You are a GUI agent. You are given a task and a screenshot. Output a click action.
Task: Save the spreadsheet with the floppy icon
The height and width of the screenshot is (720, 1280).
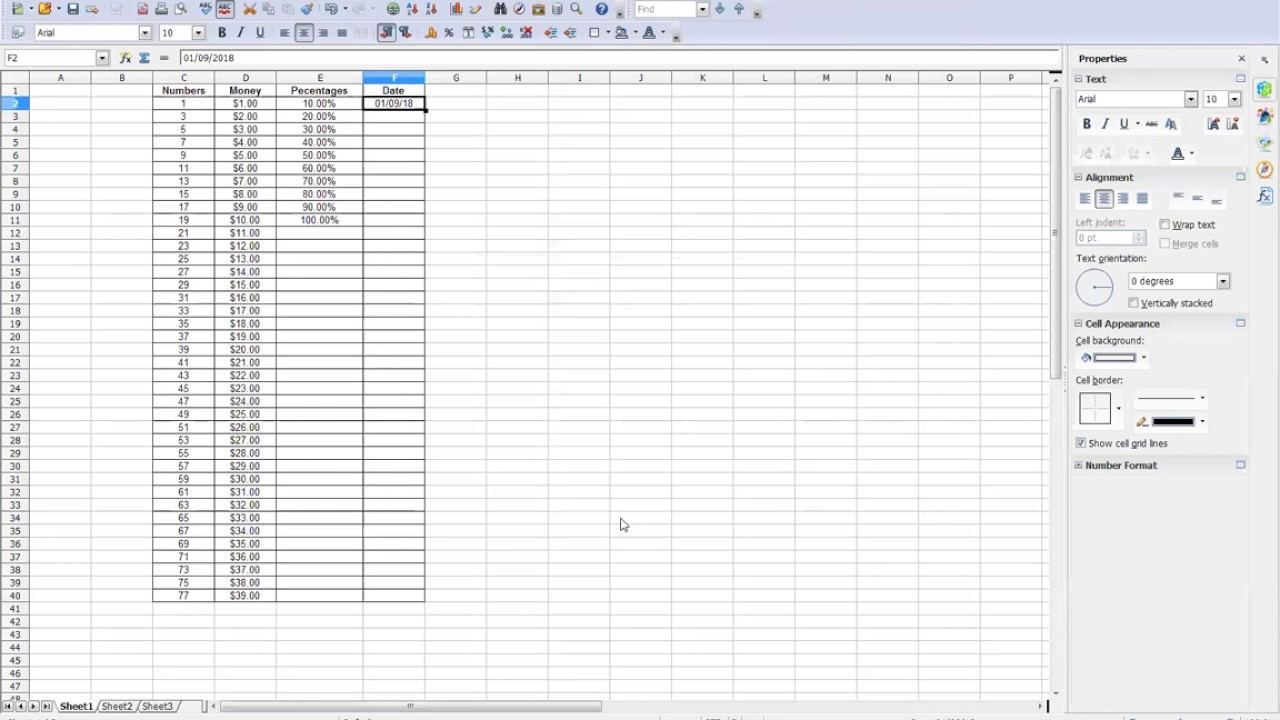click(x=73, y=9)
